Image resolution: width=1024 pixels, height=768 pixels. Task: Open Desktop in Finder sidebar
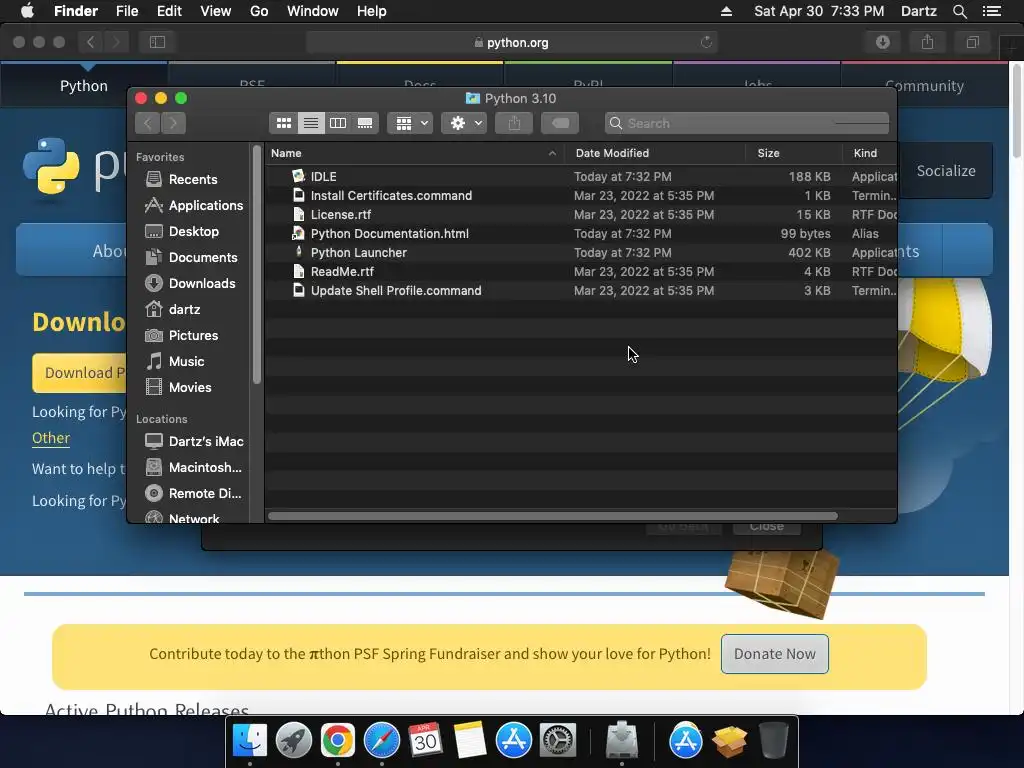pyautogui.click(x=182, y=231)
